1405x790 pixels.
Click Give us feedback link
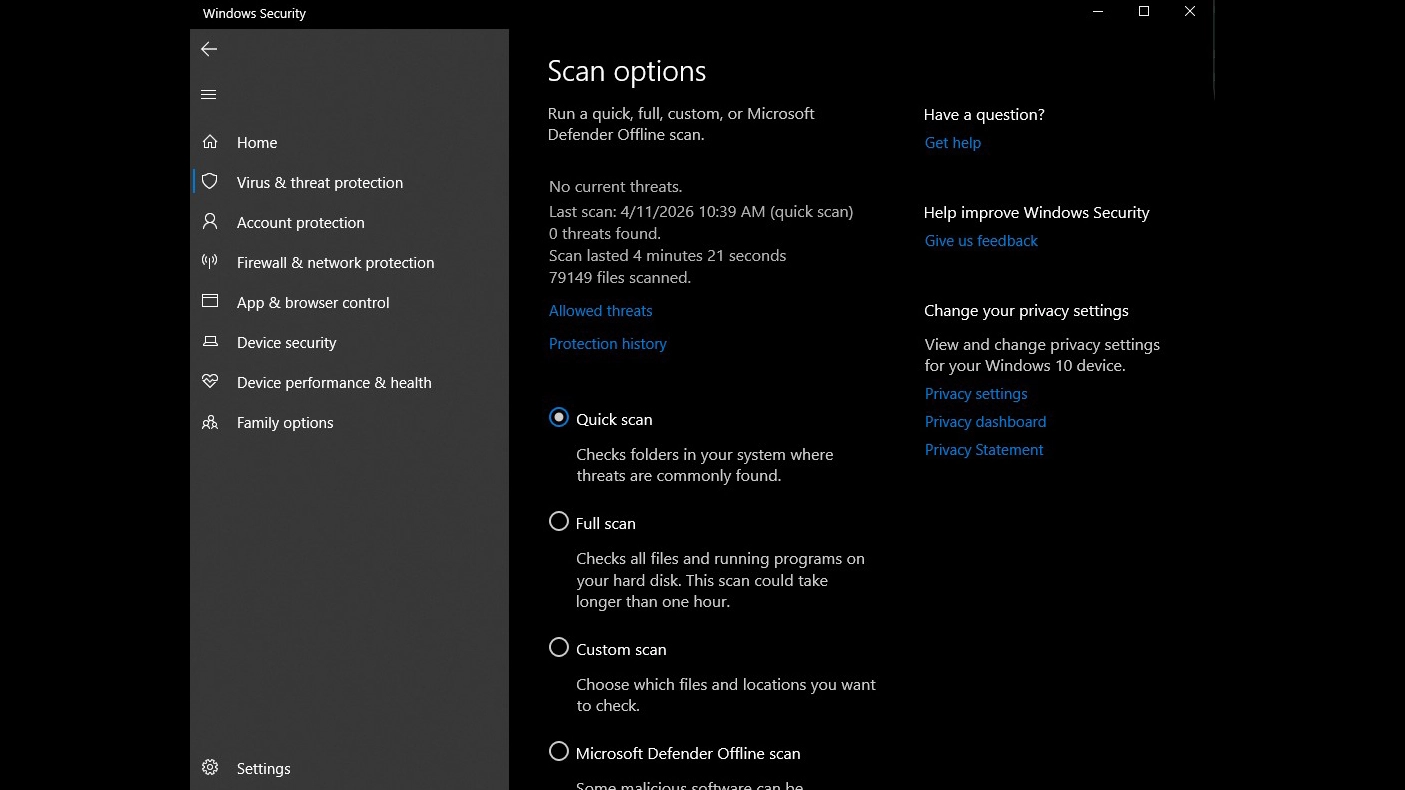click(x=981, y=241)
